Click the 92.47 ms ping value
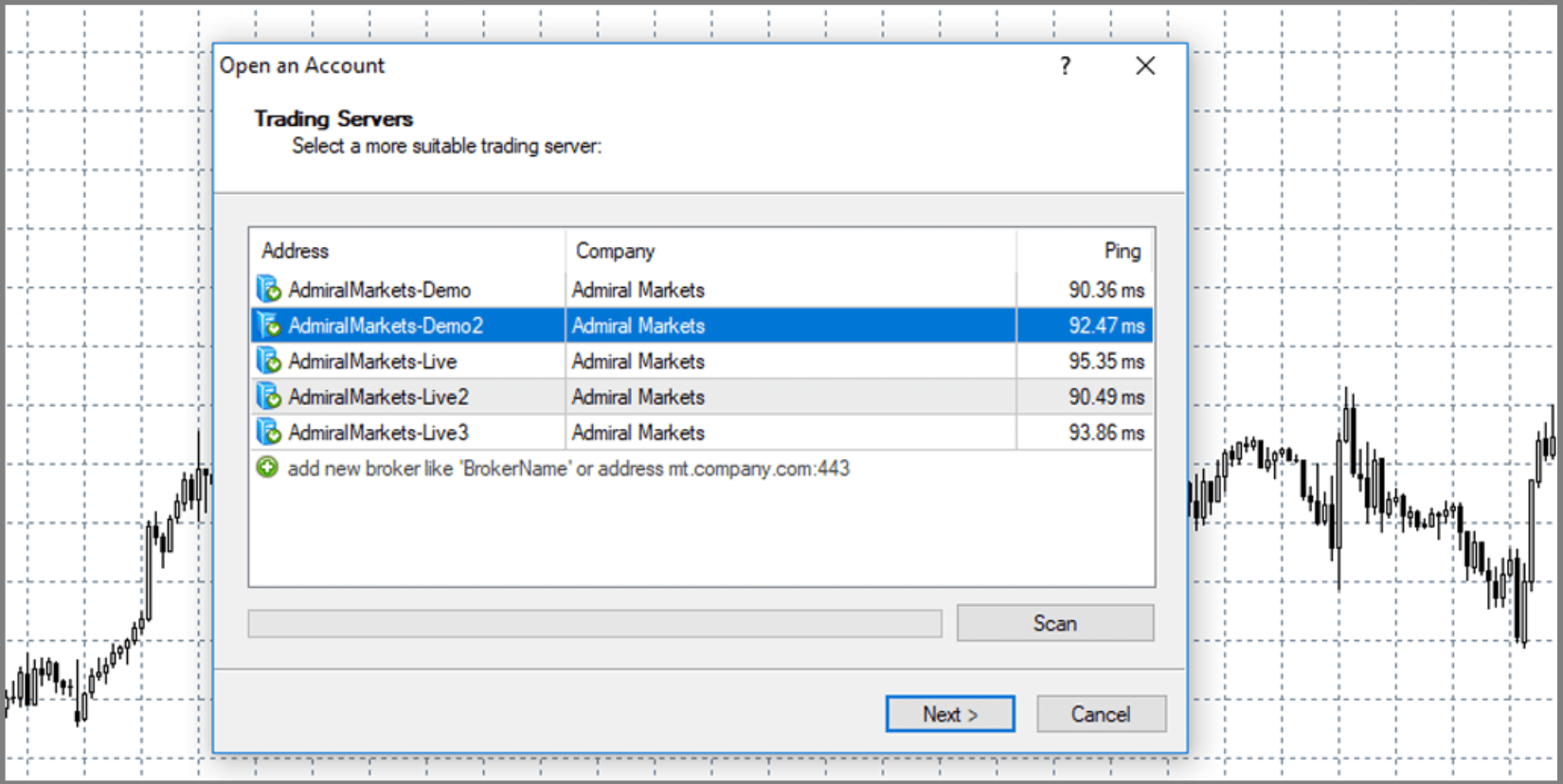 pos(1106,326)
